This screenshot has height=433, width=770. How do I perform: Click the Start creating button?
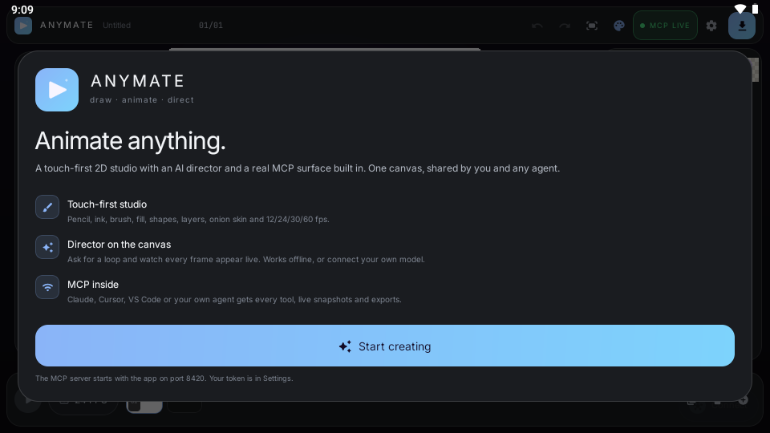pos(385,346)
